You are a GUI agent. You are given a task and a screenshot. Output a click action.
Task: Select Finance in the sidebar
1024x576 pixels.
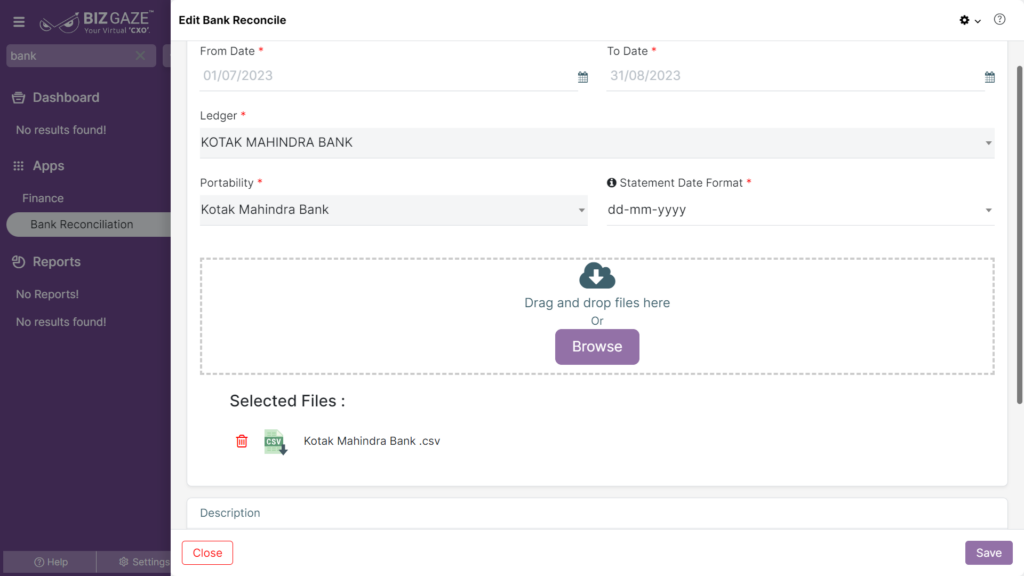43,198
